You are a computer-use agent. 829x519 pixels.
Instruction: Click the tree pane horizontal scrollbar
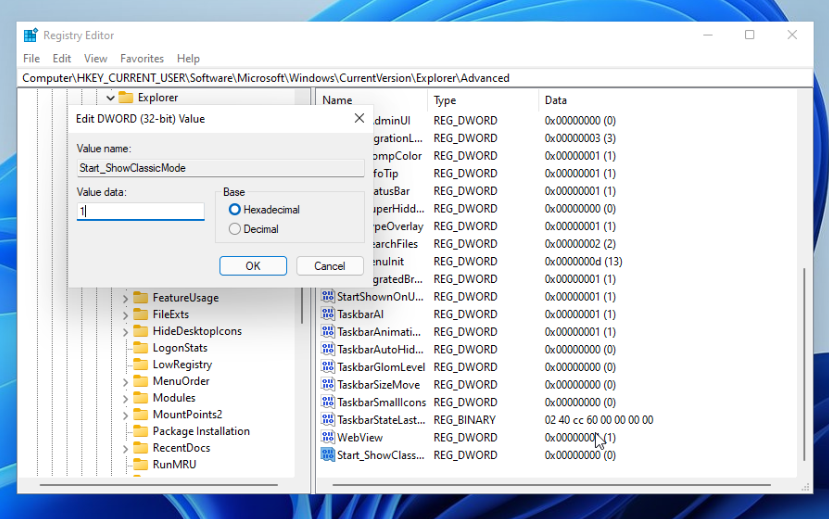(159, 484)
